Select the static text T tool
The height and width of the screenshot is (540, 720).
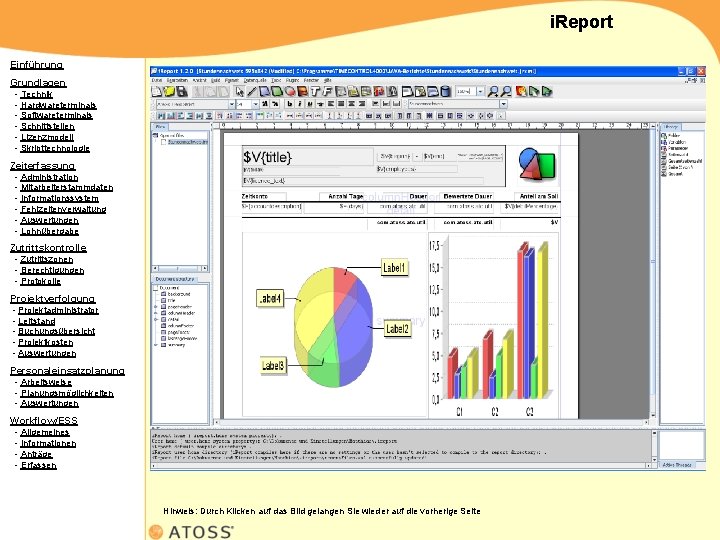pyautogui.click(x=315, y=91)
